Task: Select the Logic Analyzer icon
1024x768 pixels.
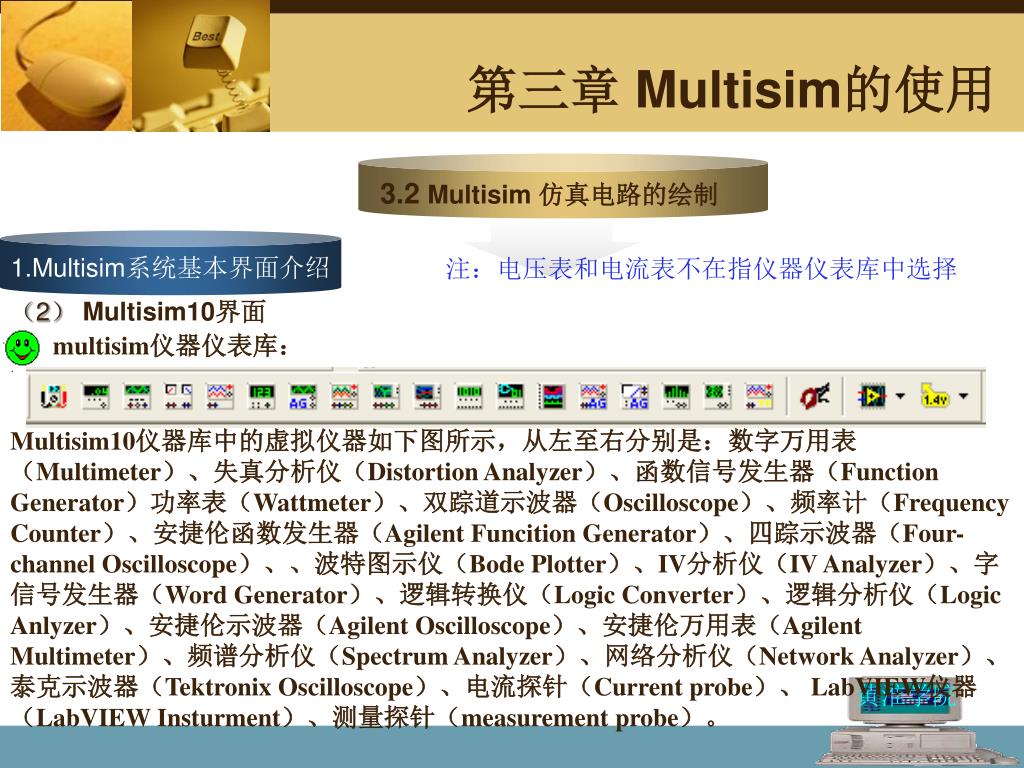Action: (552, 396)
